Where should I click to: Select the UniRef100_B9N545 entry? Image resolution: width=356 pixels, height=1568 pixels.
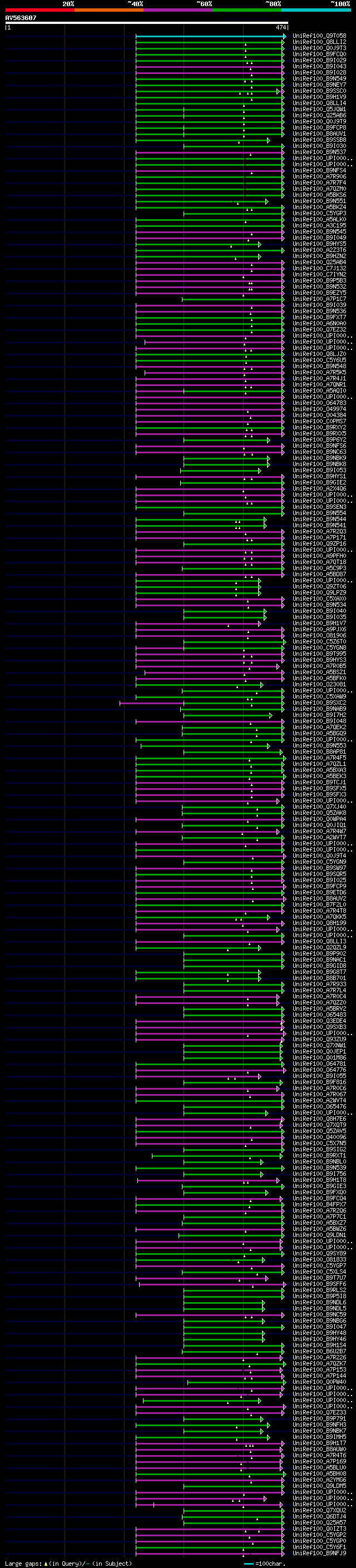click(319, 232)
